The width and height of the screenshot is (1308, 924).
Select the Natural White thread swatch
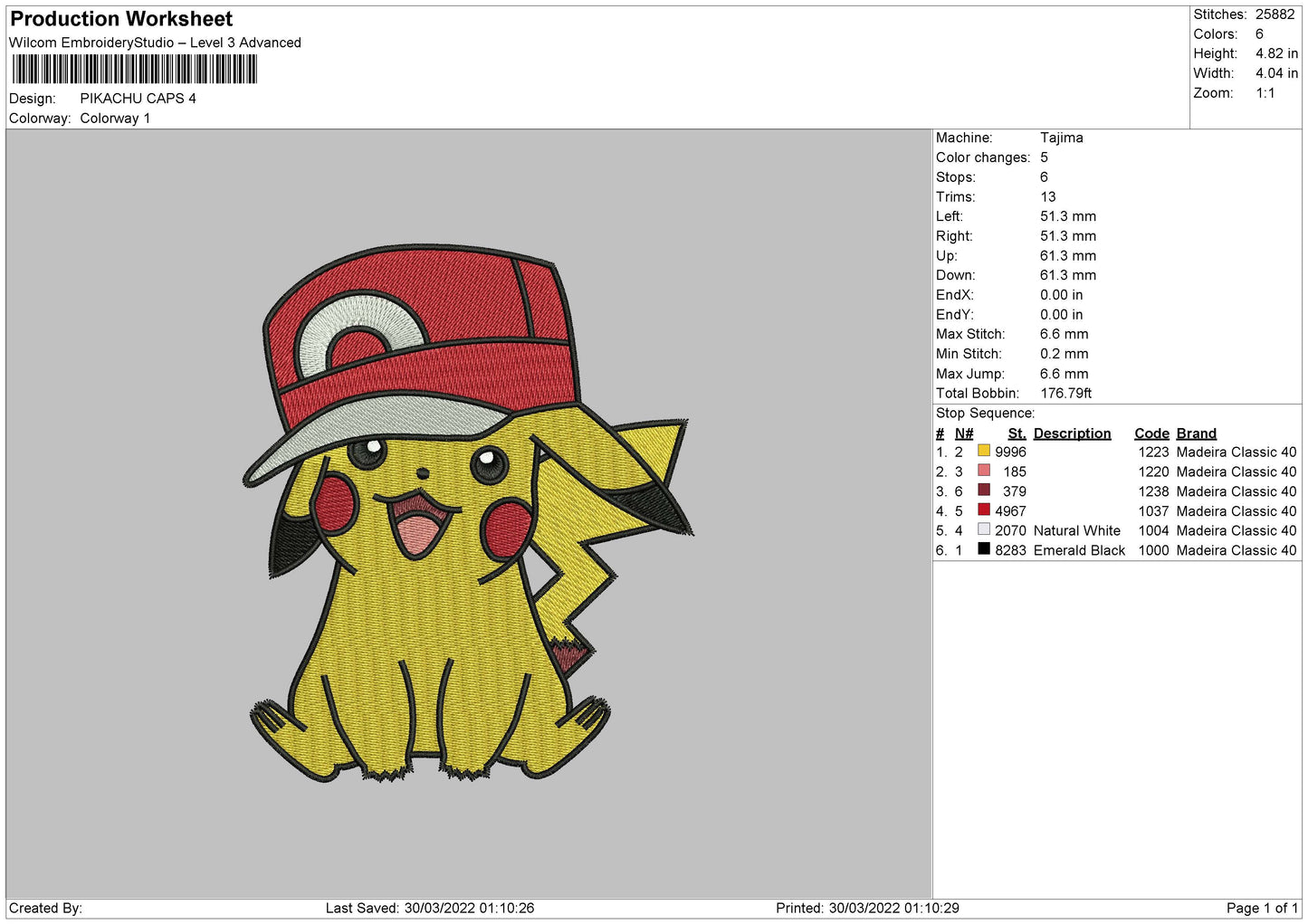pyautogui.click(x=983, y=529)
